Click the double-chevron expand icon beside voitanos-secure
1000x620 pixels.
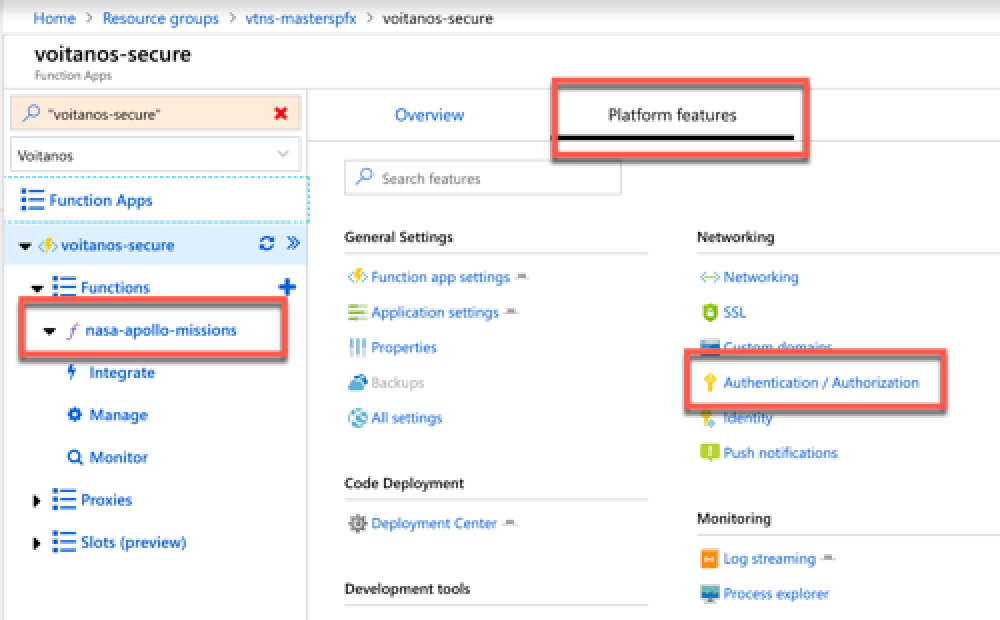click(x=293, y=243)
